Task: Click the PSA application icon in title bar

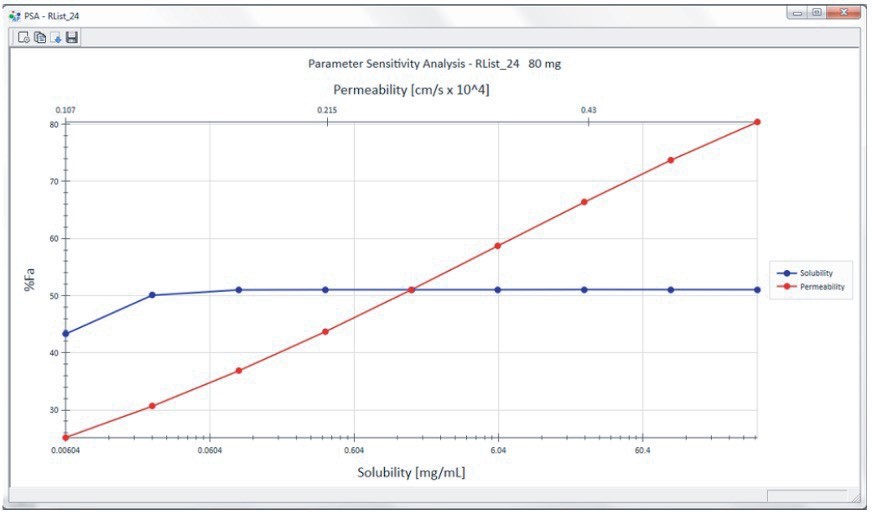Action: 15,16
